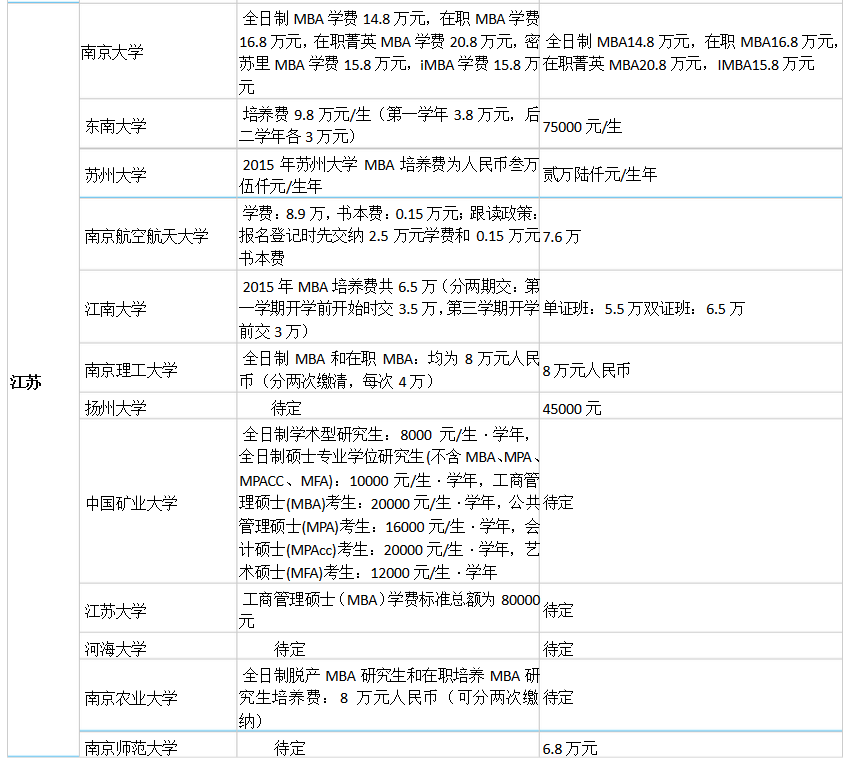847x760 pixels.
Task: Select the 南京航空航天大学 cell
Action: pyautogui.click(x=158, y=234)
